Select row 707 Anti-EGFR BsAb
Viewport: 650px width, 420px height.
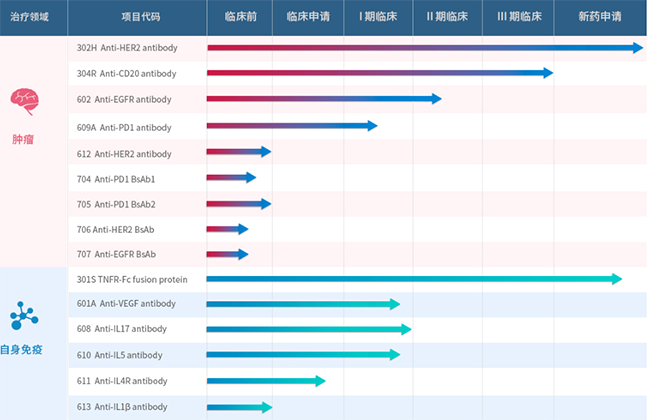click(357, 254)
